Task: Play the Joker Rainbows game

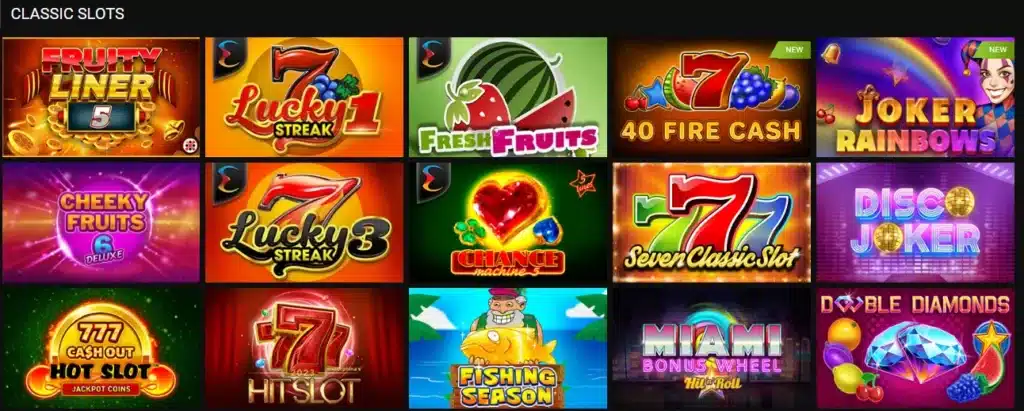Action: tap(915, 97)
